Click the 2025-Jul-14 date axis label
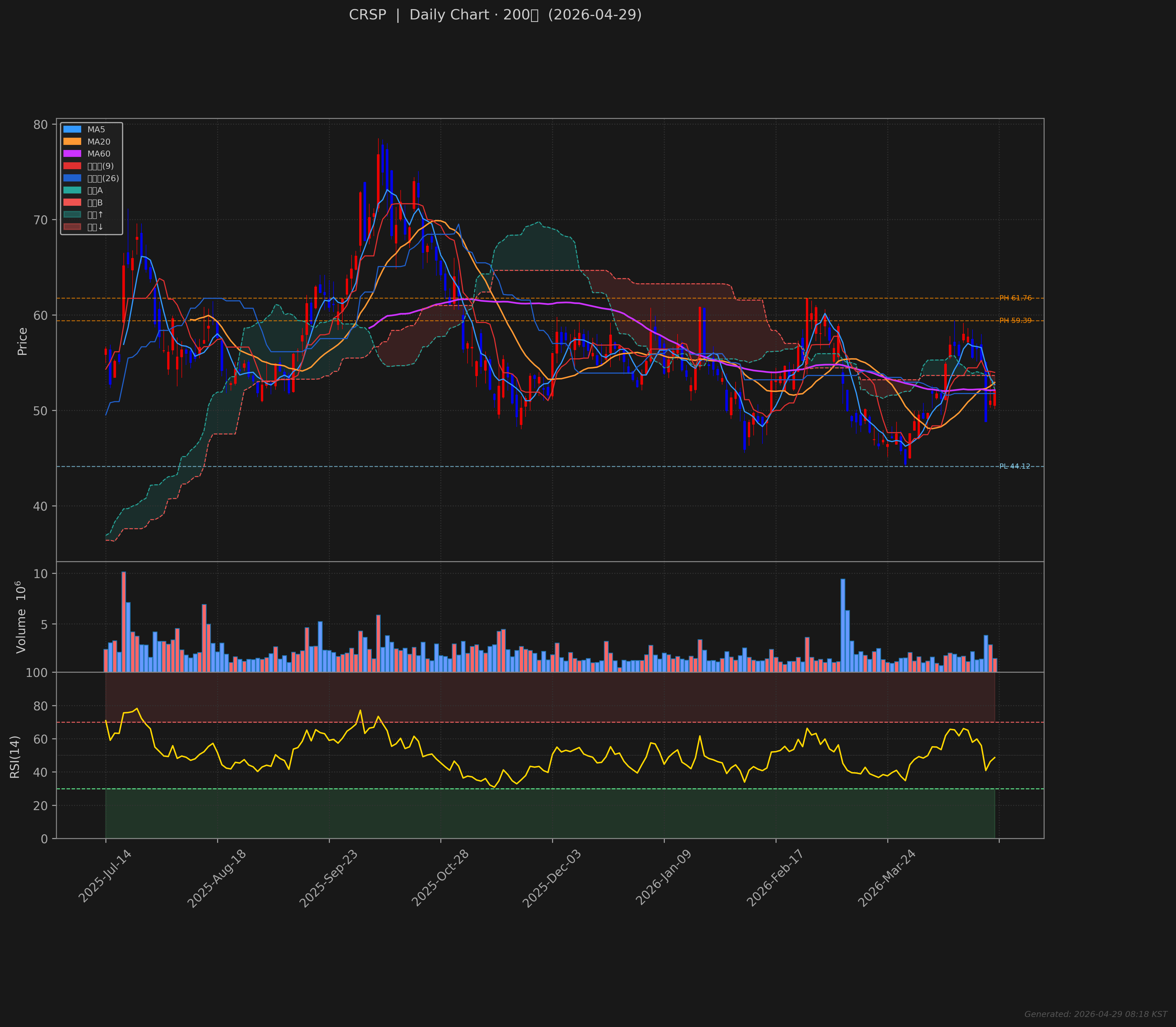1176x1027 pixels. tap(105, 877)
